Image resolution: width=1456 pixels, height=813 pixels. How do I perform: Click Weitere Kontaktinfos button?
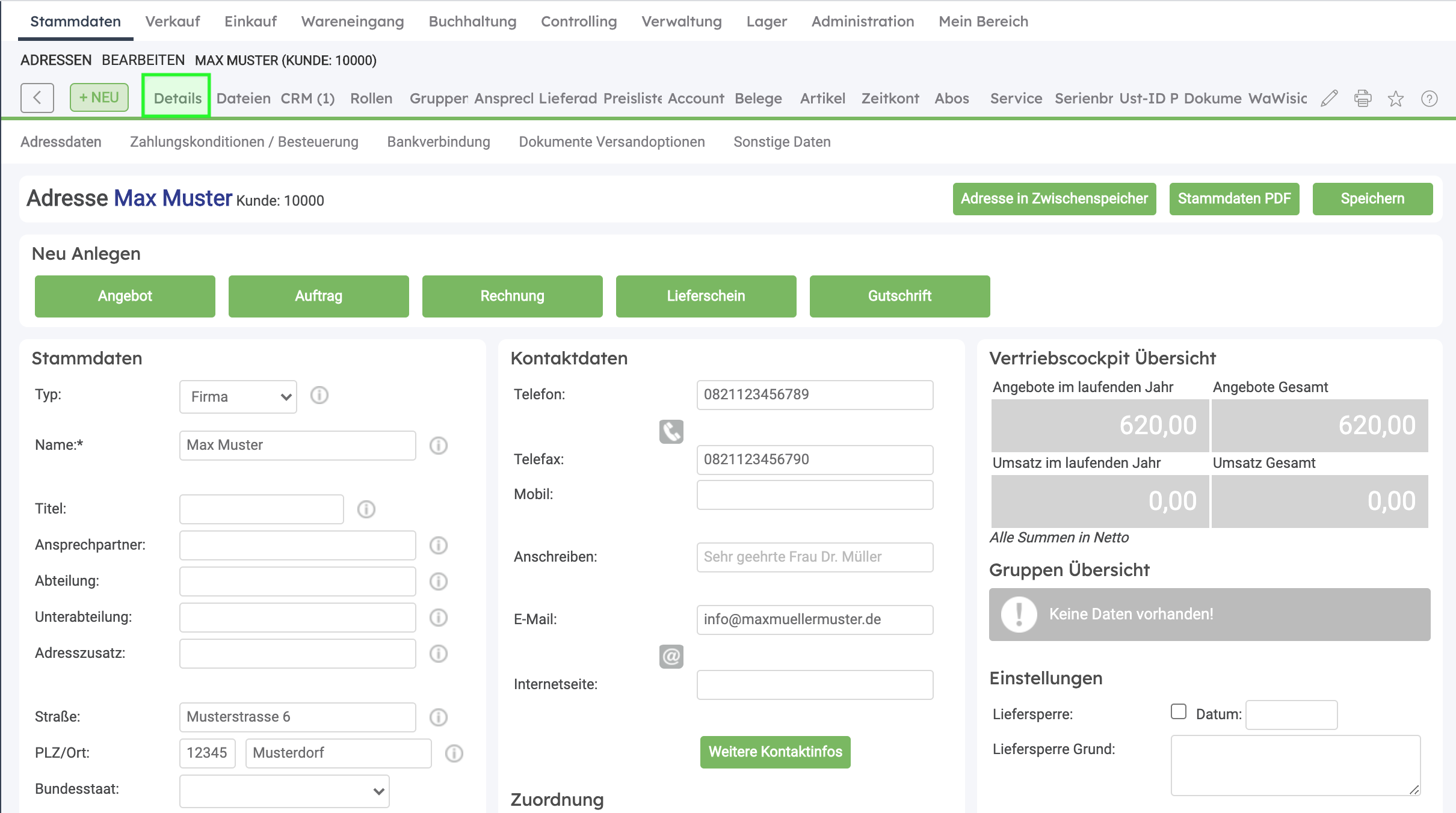[776, 752]
